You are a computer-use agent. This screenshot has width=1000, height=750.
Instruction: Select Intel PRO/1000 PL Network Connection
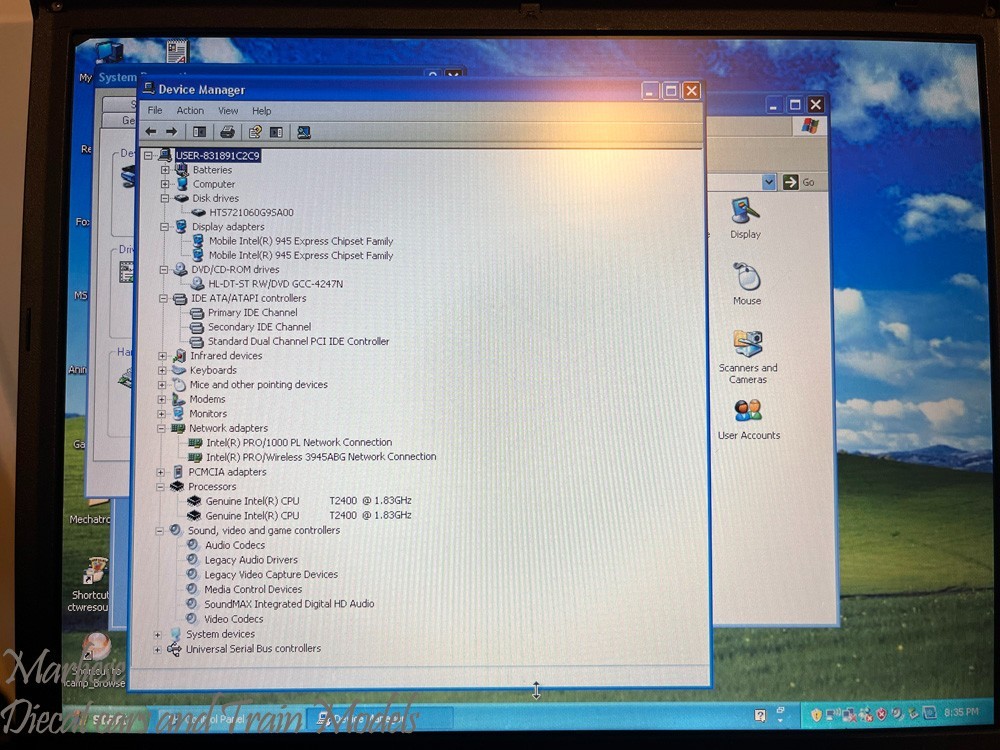(298, 442)
